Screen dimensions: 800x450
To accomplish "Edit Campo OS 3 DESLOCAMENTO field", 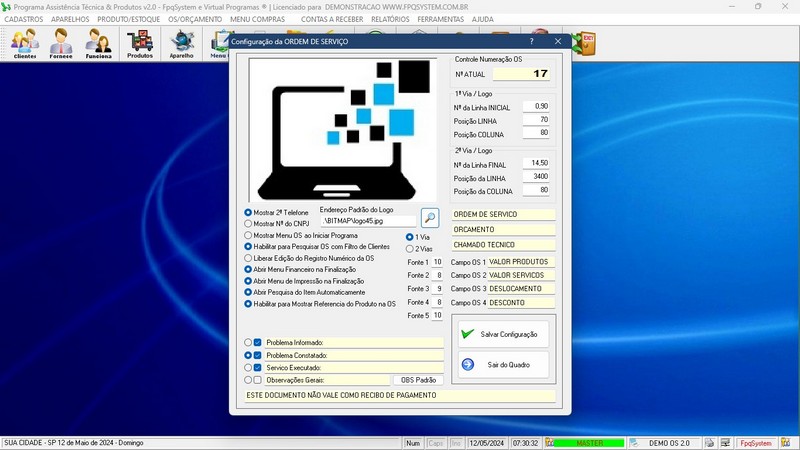I will click(x=521, y=289).
